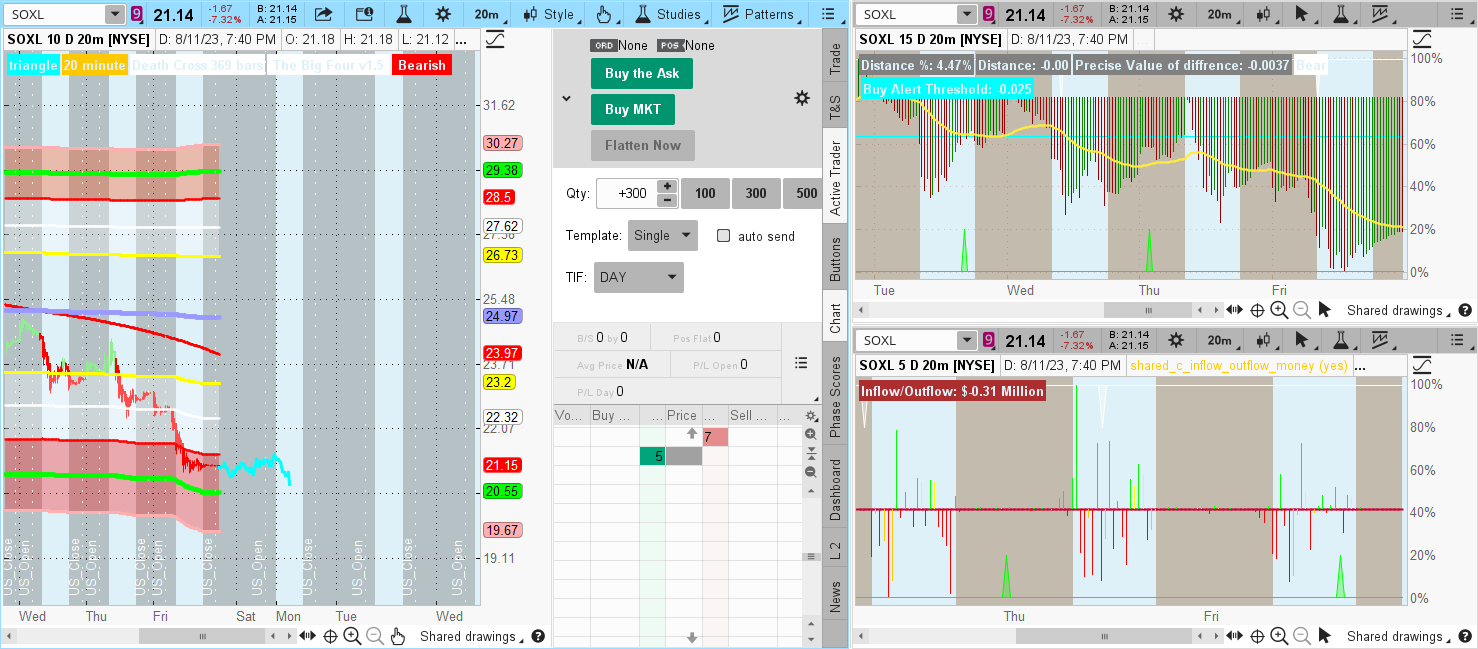
Task: Toggle the price scale curve icon in left chart
Action: [494, 39]
